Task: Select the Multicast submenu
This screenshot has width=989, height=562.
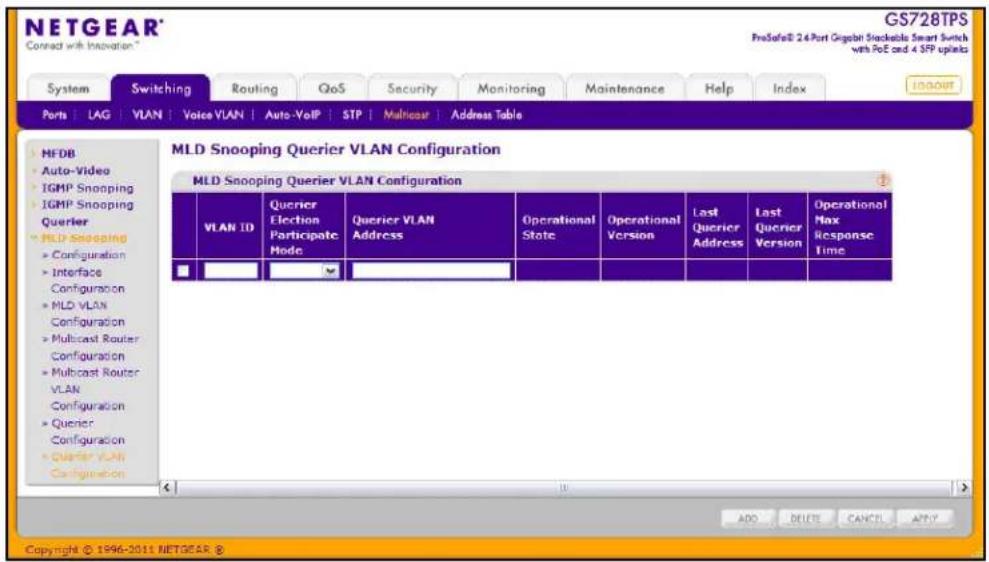Action: [406, 115]
